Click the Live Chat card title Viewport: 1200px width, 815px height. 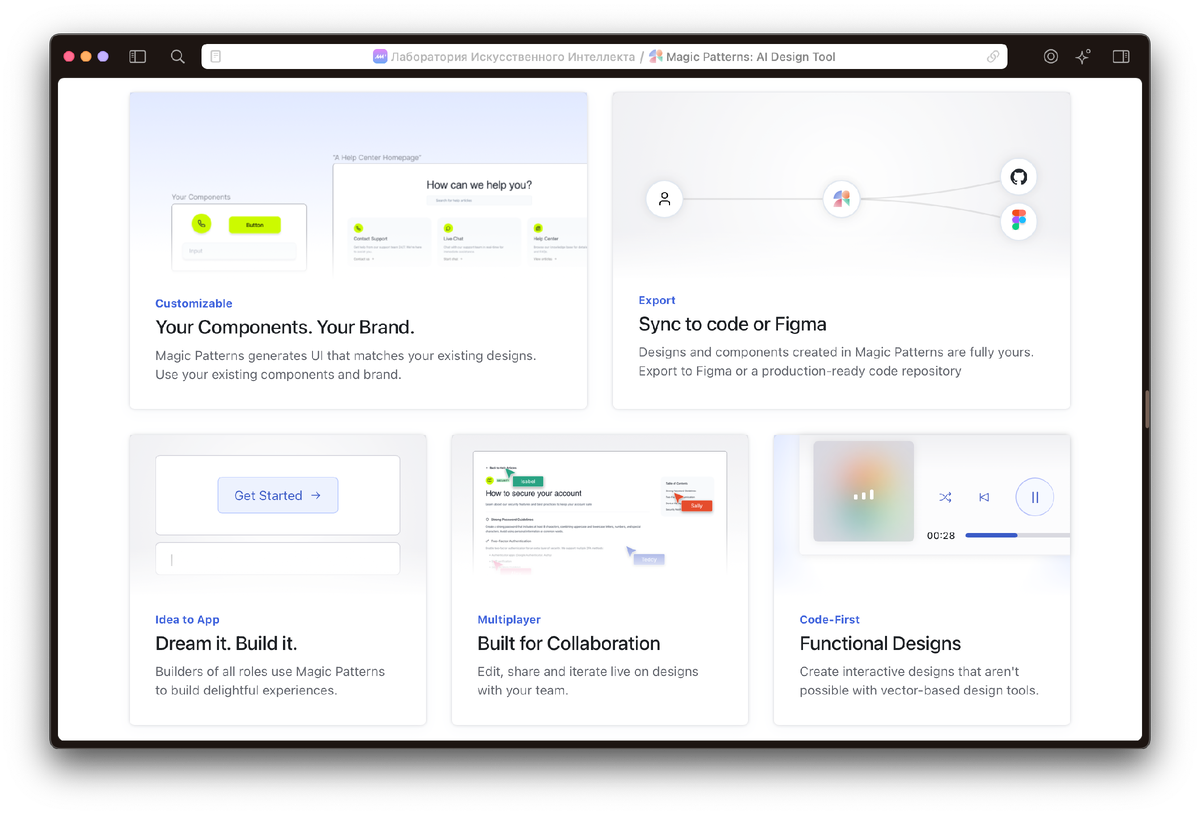(x=454, y=239)
